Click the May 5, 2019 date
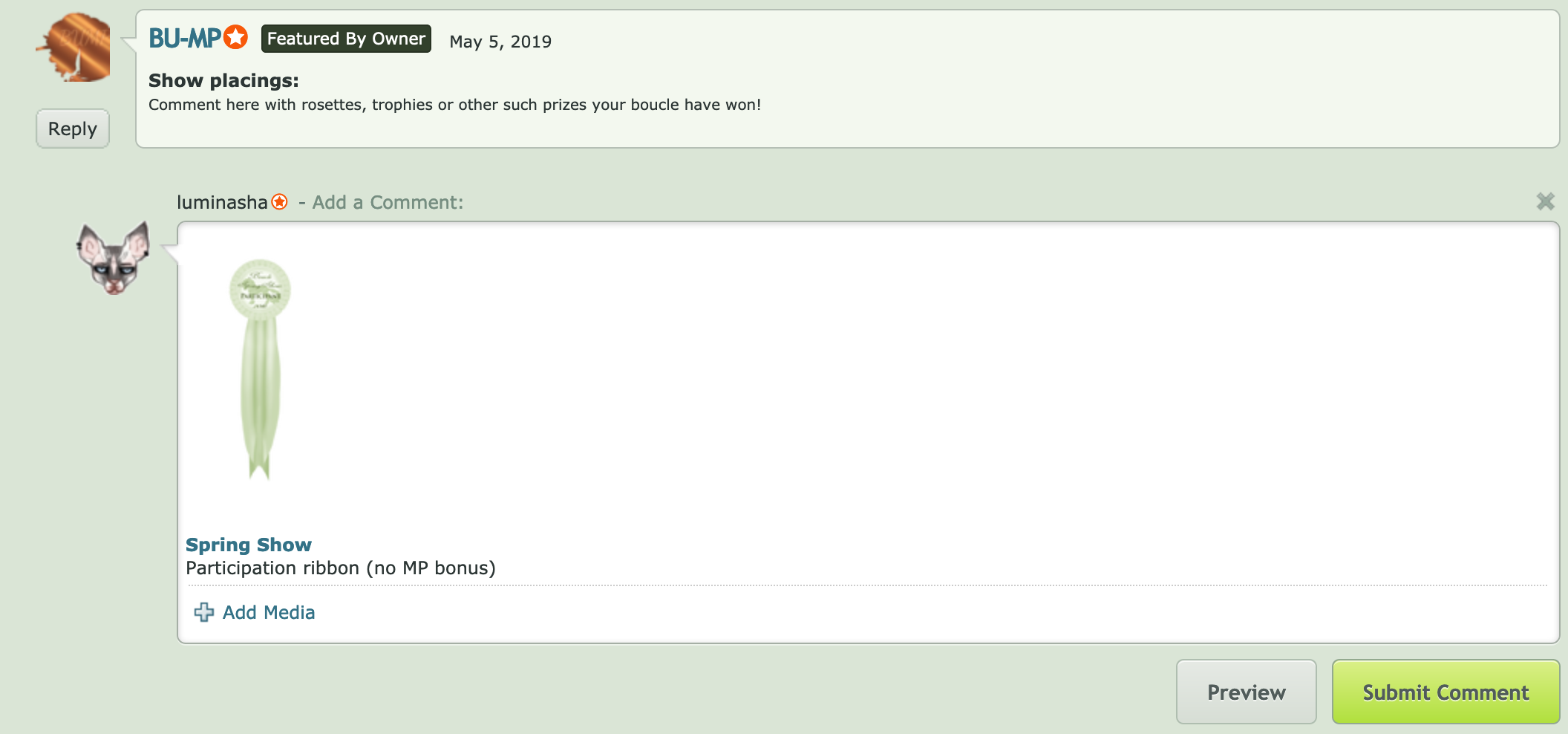The height and width of the screenshot is (734, 1568). tap(500, 42)
